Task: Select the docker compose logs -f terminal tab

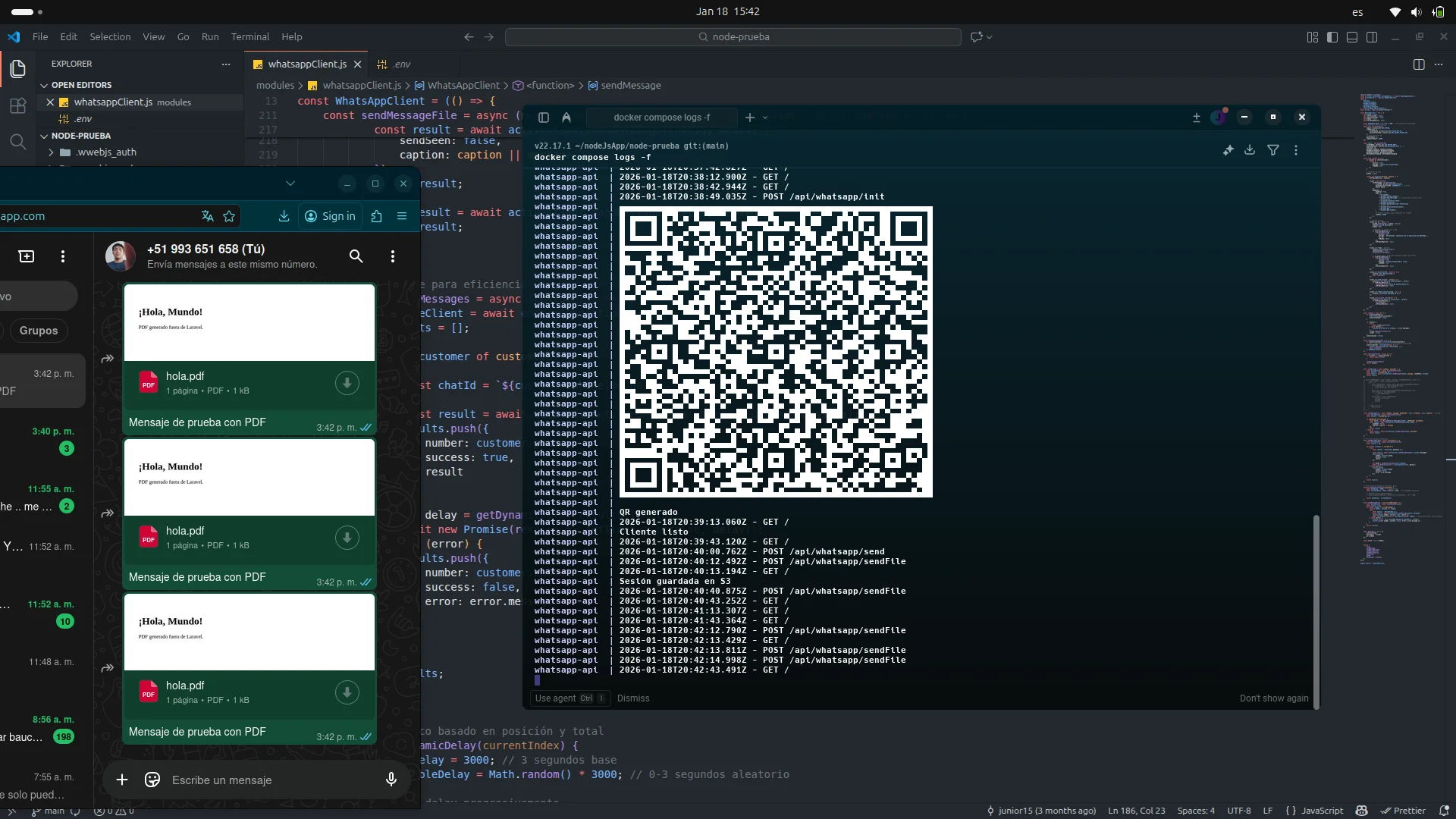Action: point(661,118)
